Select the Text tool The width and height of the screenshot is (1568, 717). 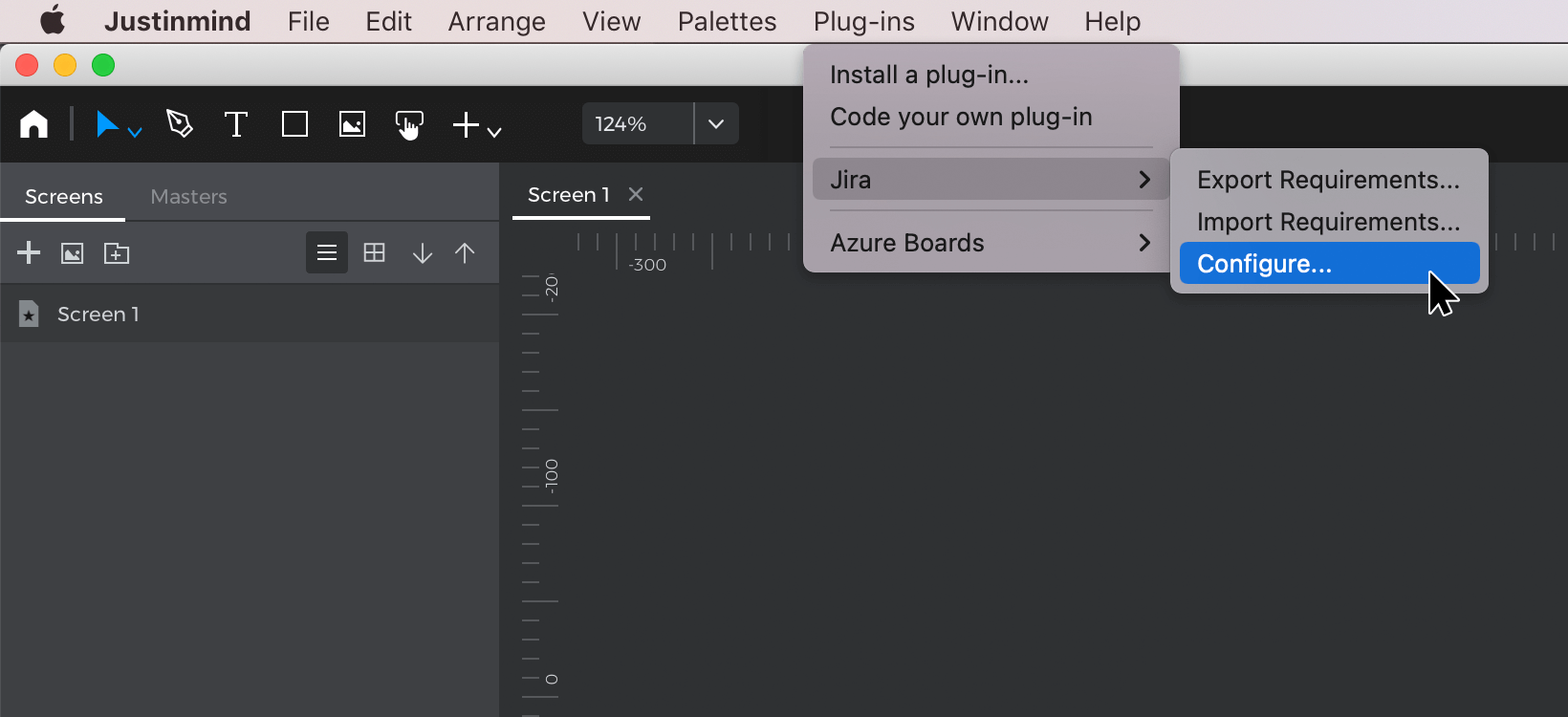point(235,124)
